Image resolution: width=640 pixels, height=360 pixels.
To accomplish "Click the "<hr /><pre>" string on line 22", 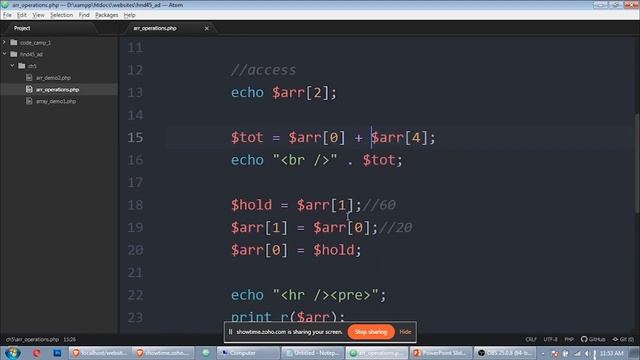I will pos(326,295).
